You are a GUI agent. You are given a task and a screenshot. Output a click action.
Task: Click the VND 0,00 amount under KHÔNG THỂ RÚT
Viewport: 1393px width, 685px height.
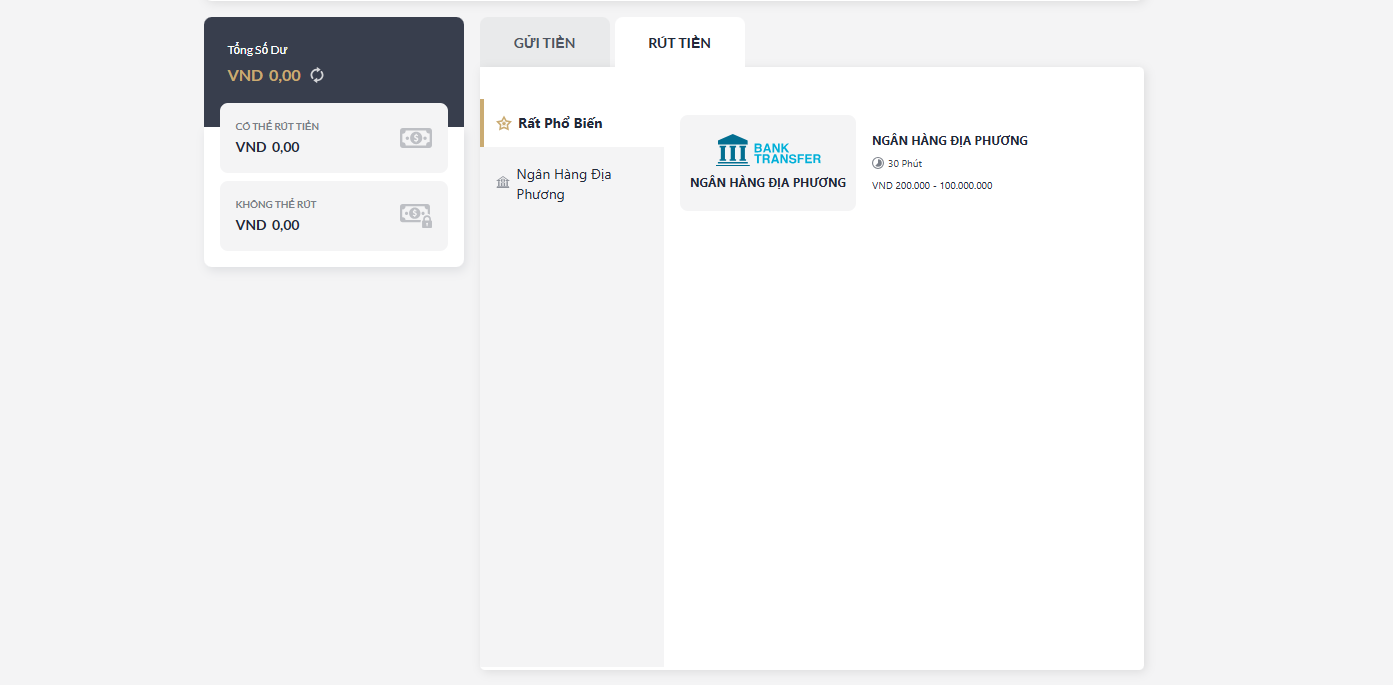click(x=267, y=225)
